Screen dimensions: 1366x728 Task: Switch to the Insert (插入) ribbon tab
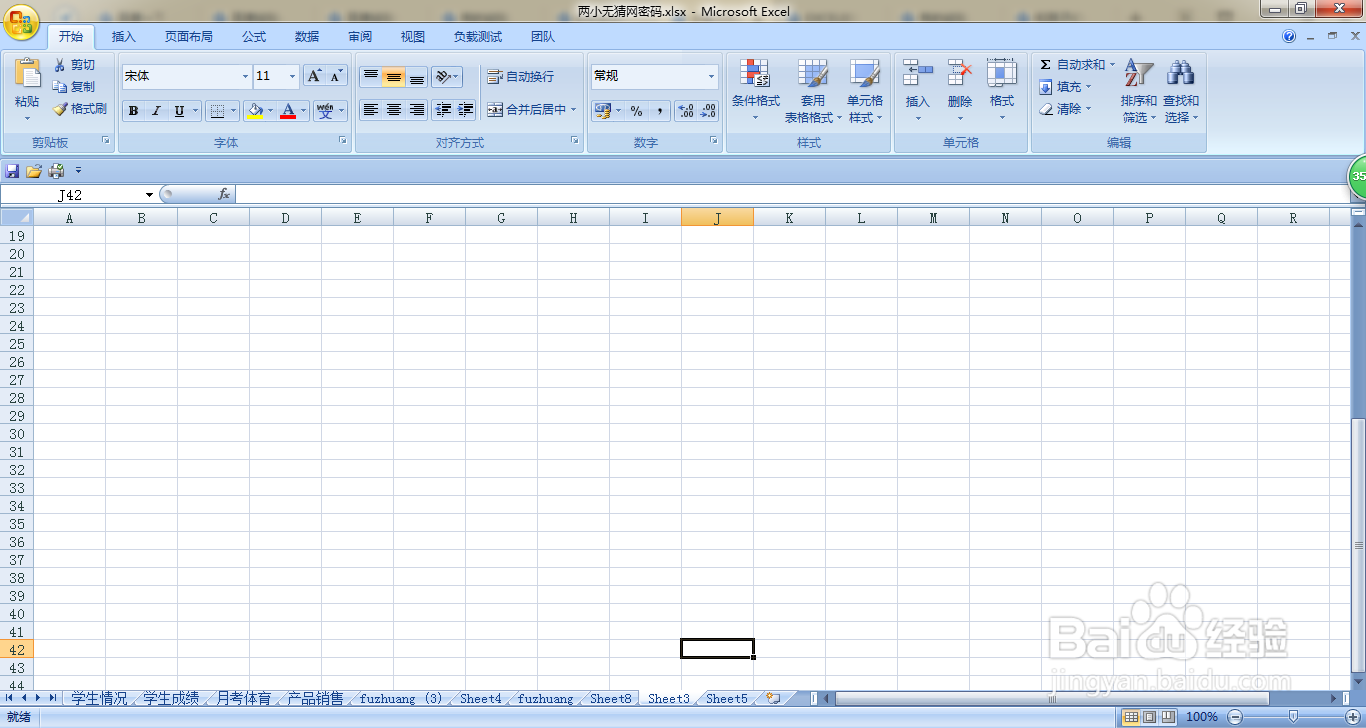point(124,37)
